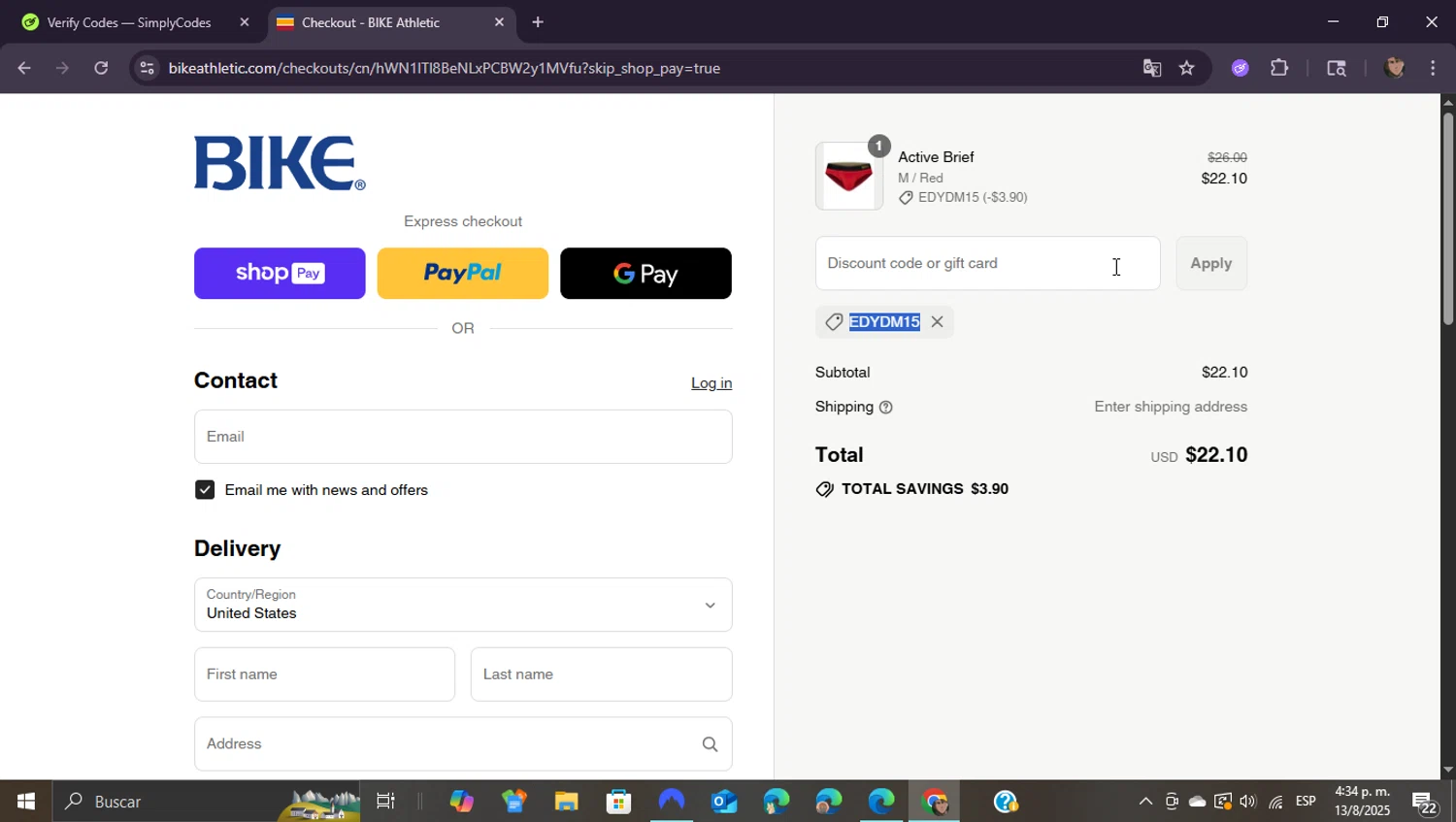This screenshot has width=1456, height=822.
Task: Click the Discount code or gift card field
Action: coord(988,263)
